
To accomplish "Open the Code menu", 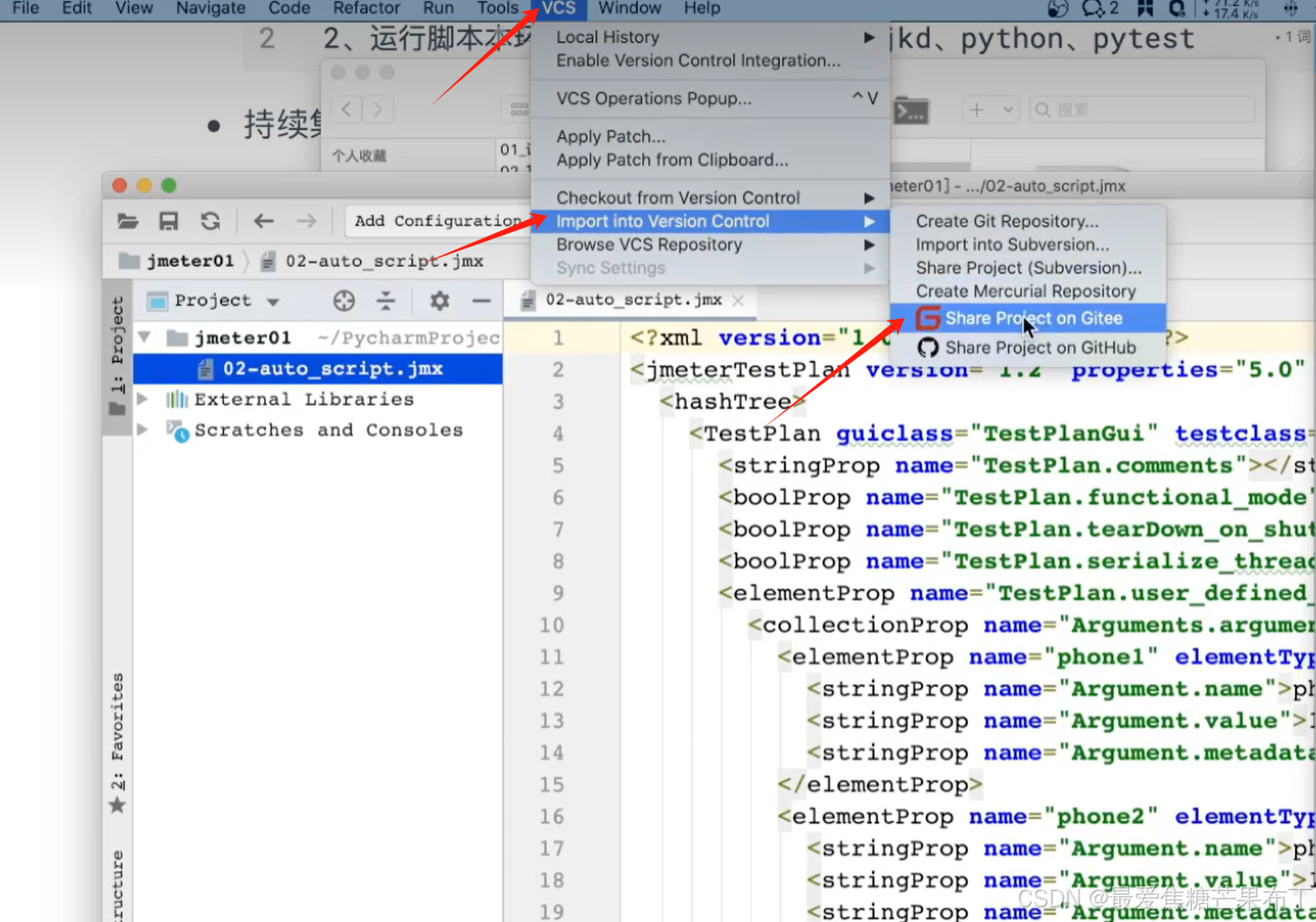I will [289, 8].
